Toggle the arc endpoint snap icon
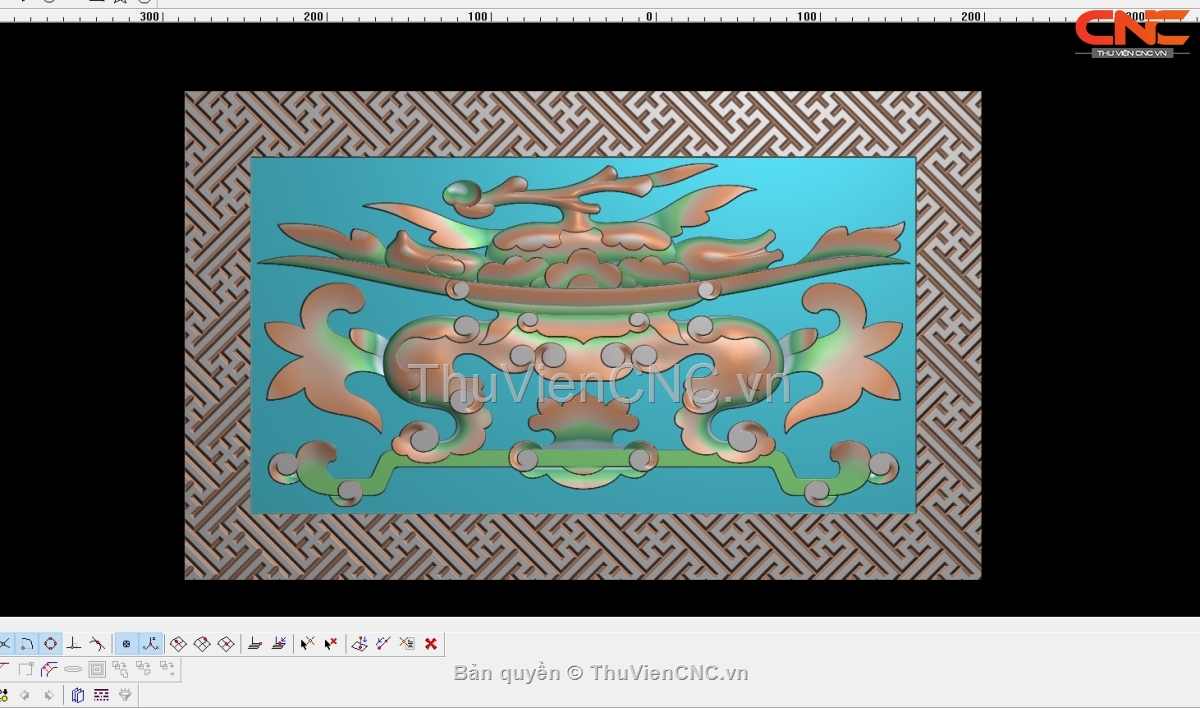Viewport: 1200px width, 708px height. coord(27,644)
